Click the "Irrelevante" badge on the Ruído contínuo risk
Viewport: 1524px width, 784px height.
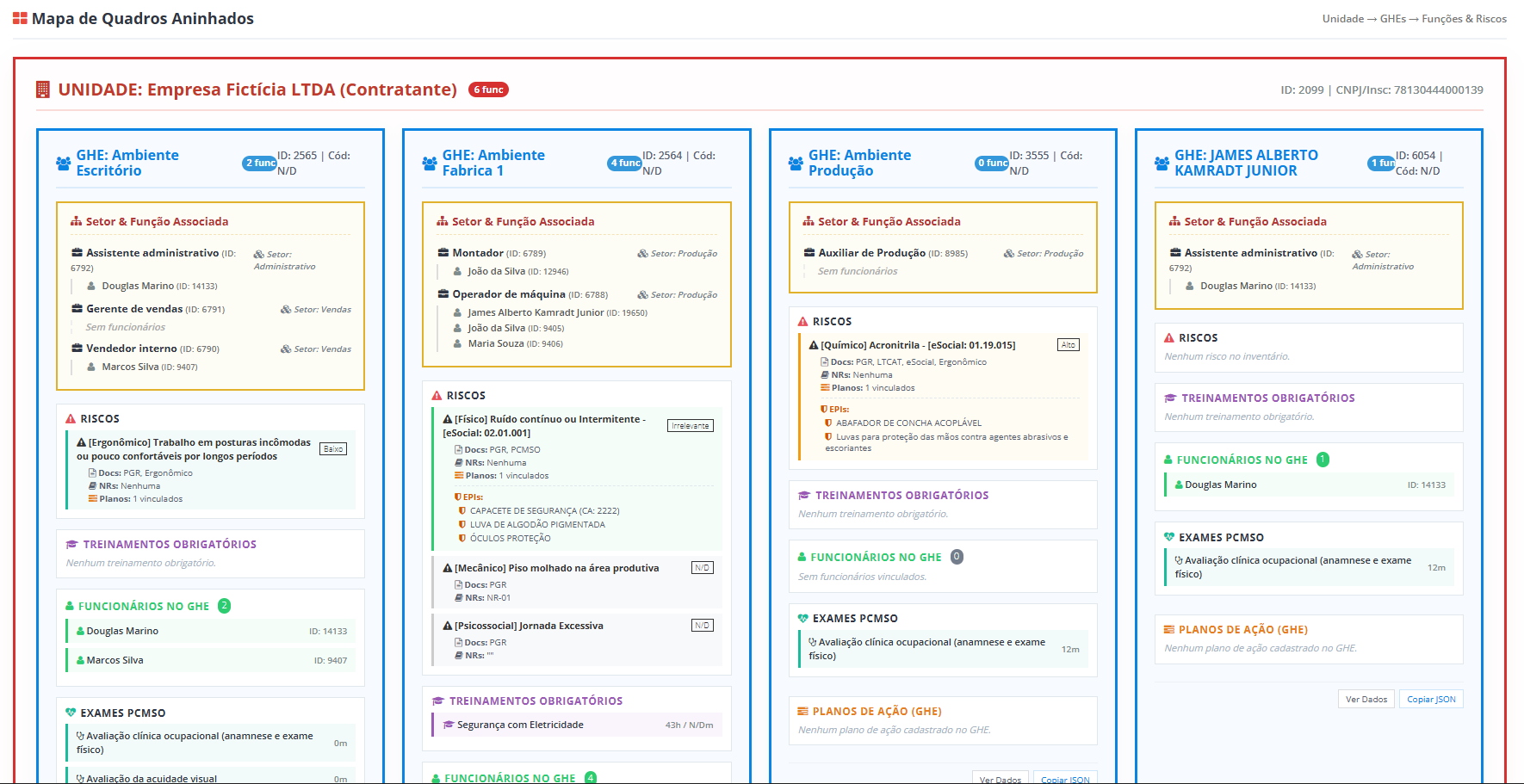tap(691, 425)
